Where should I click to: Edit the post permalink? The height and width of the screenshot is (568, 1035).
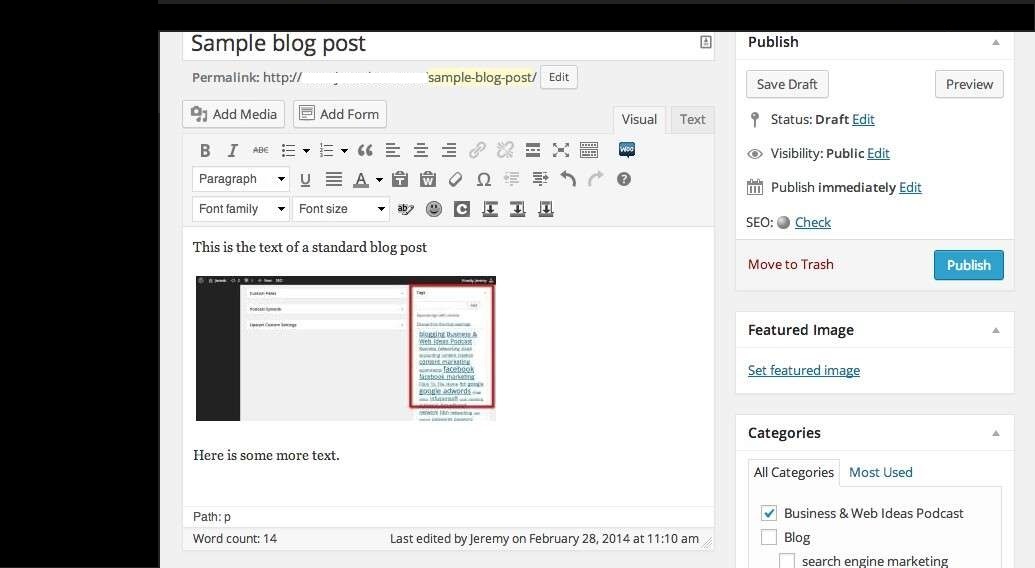[558, 77]
